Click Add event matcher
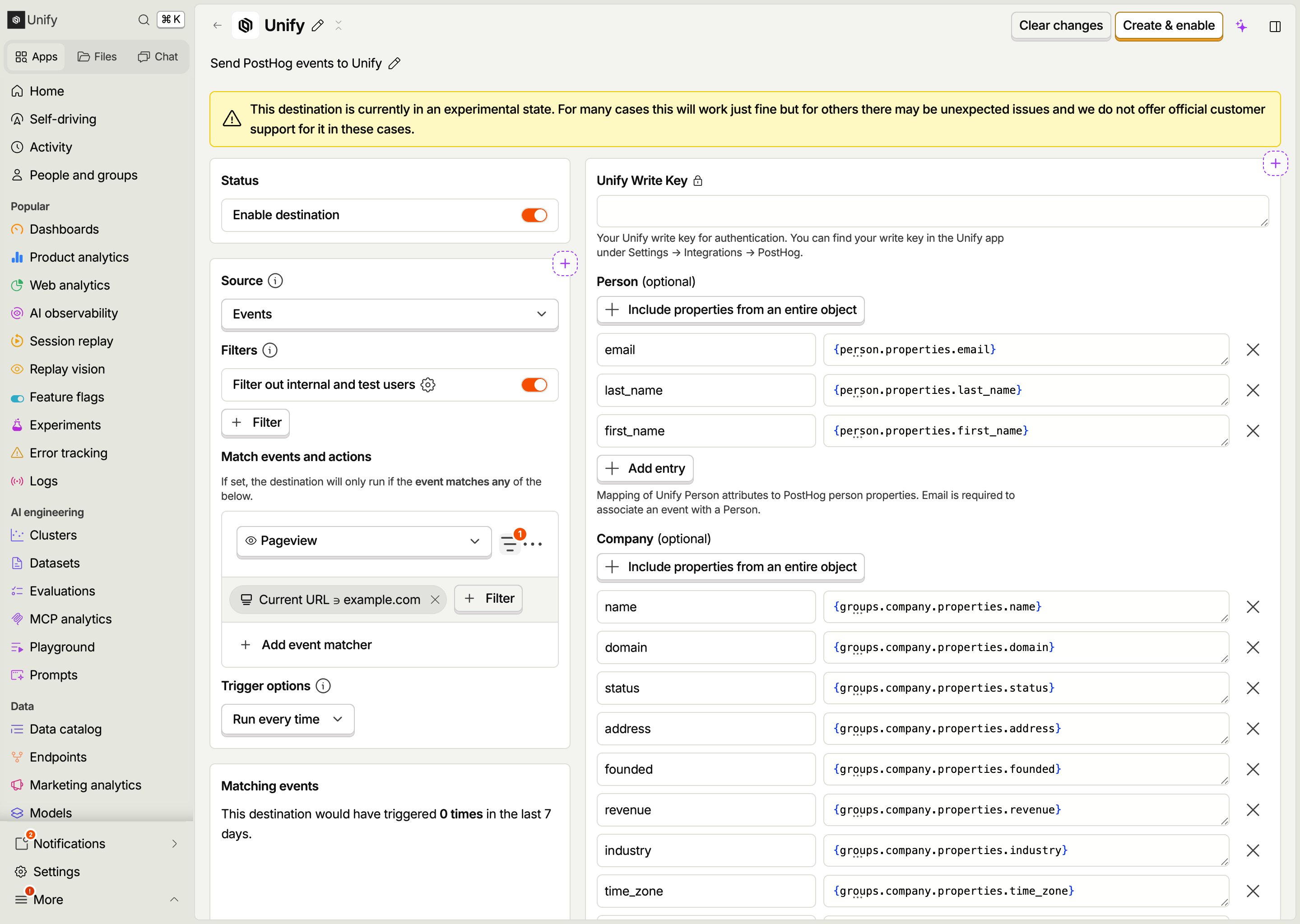The height and width of the screenshot is (924, 1300). click(x=307, y=645)
